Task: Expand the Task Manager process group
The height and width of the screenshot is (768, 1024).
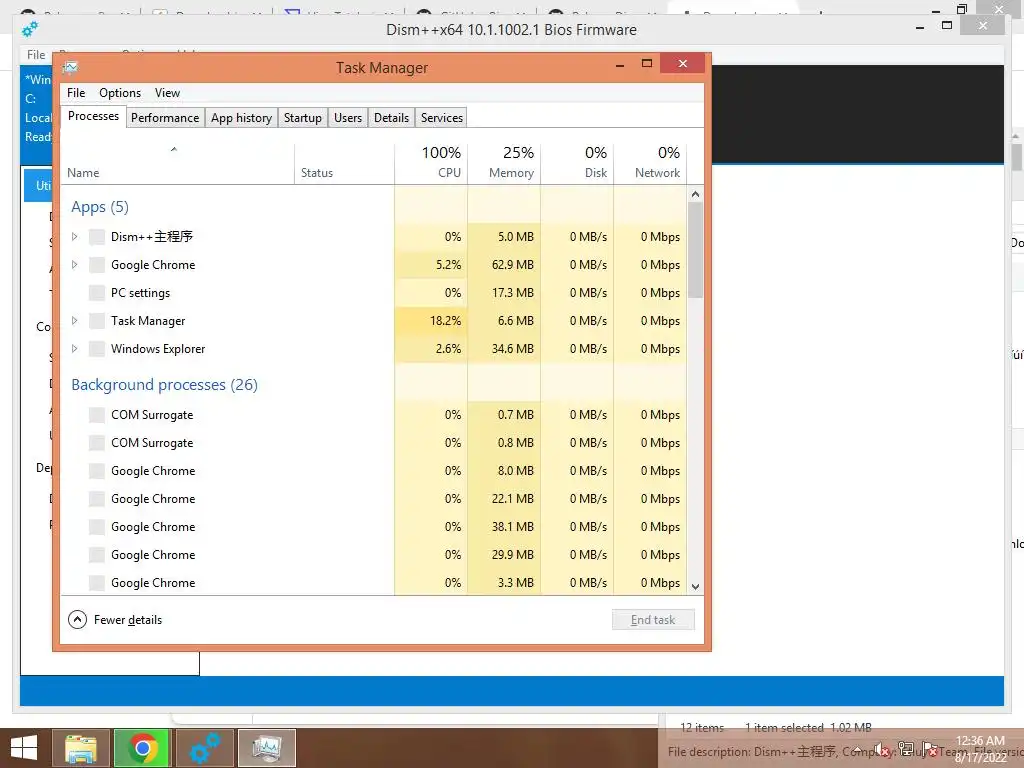Action: (74, 321)
